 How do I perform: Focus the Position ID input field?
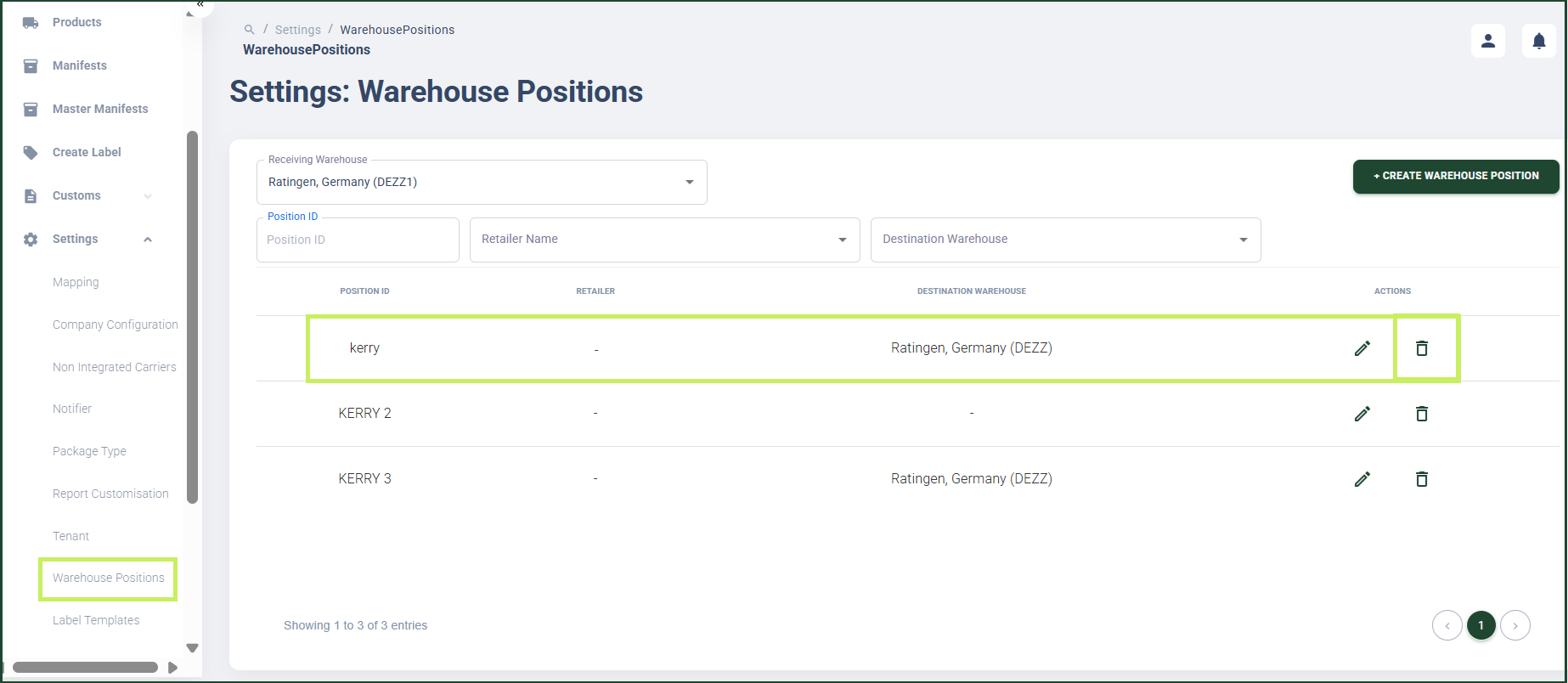click(358, 240)
